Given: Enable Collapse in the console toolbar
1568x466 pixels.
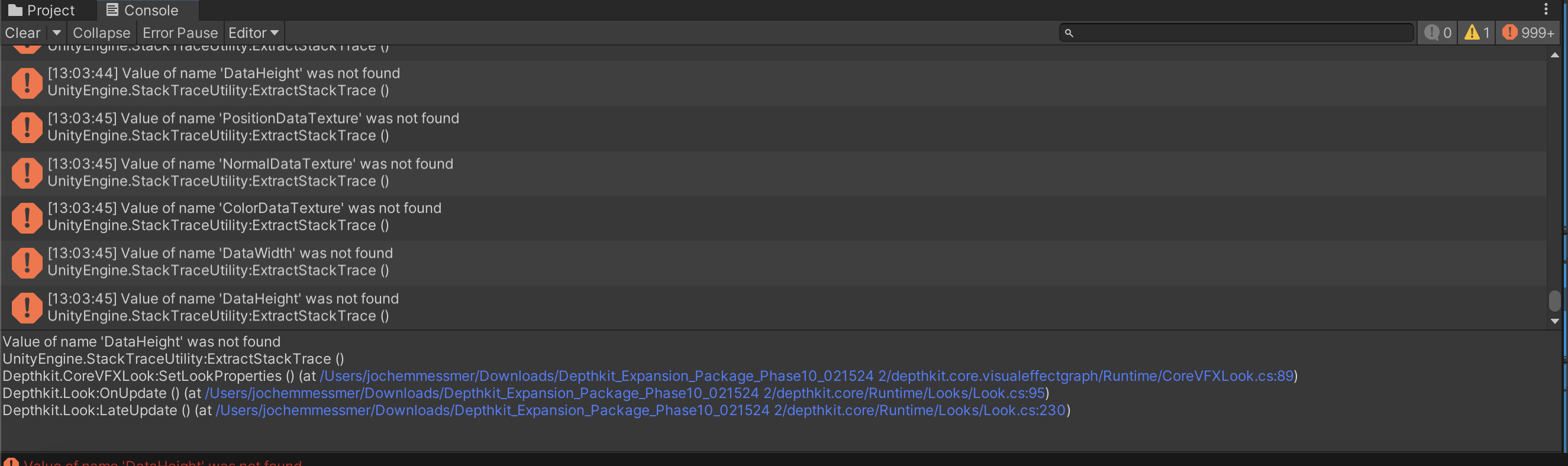Looking at the screenshot, I should (x=101, y=33).
